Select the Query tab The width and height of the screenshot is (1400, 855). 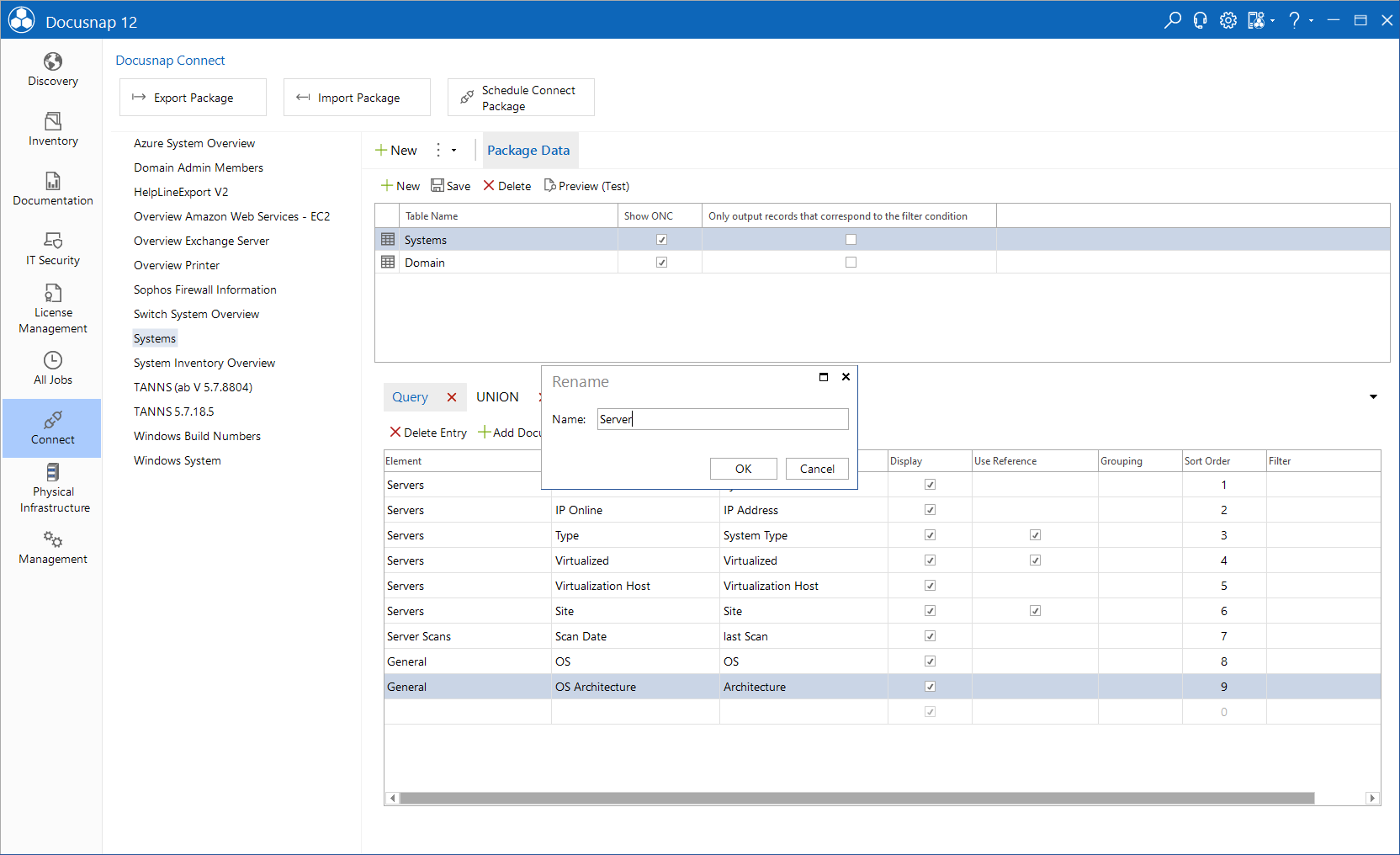(x=410, y=397)
